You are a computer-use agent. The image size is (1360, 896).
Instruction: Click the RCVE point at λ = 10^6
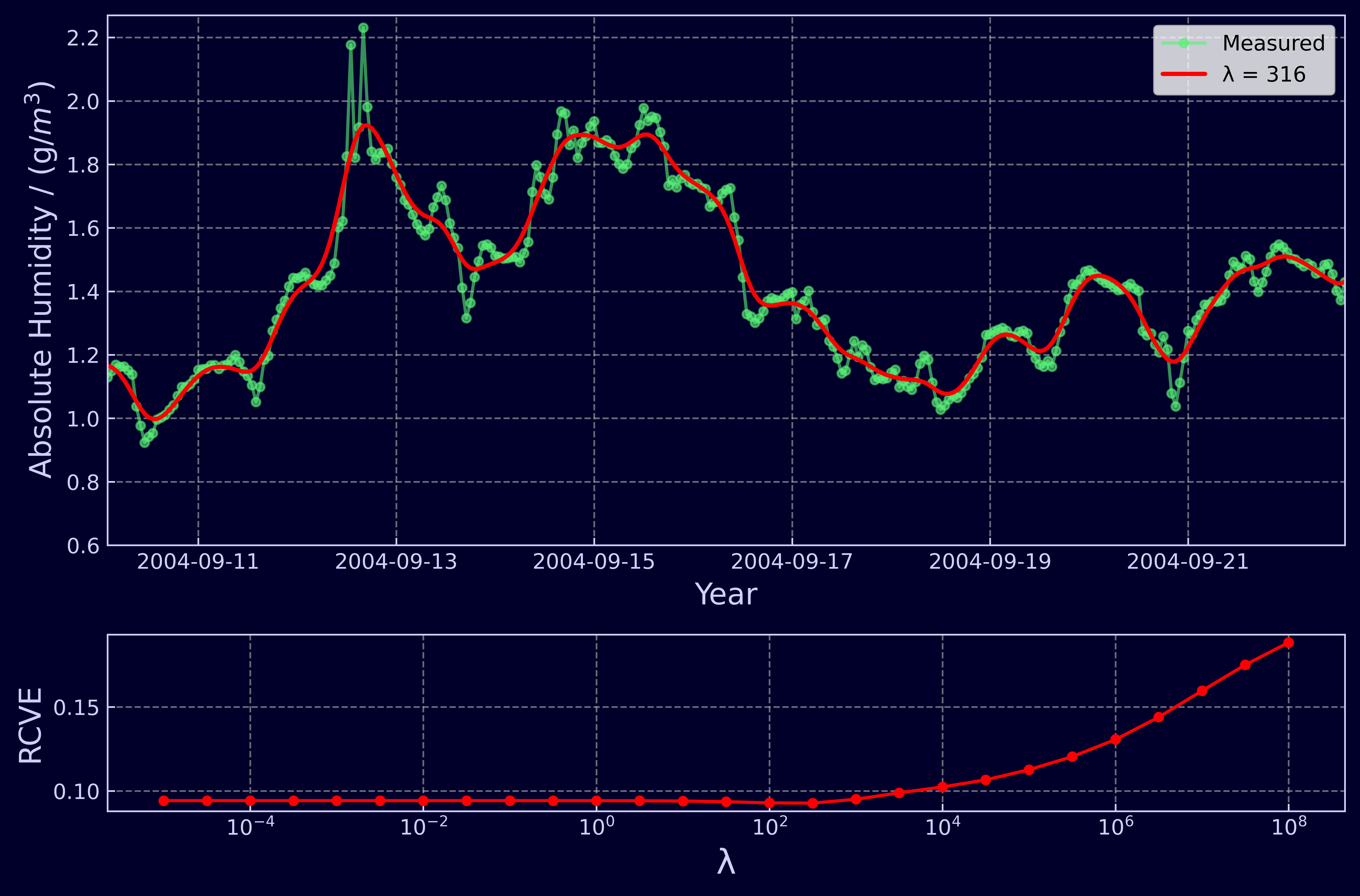tap(1115, 739)
